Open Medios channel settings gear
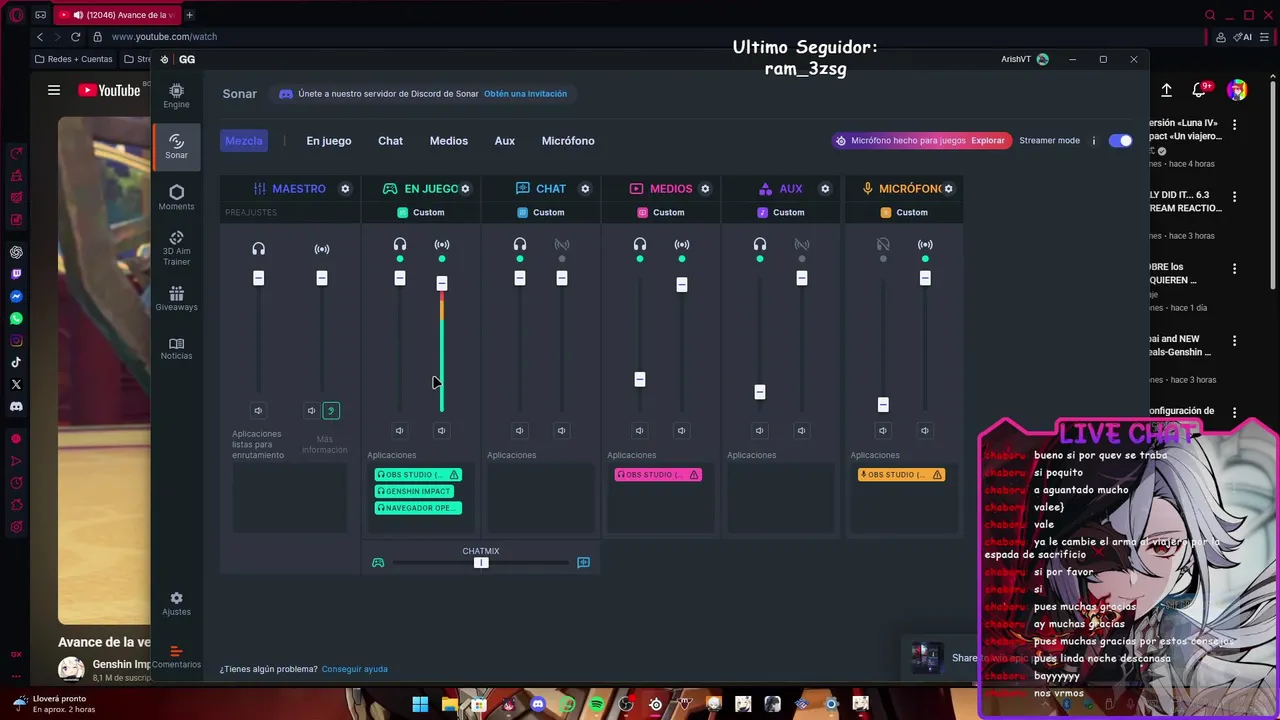1280x720 pixels. click(705, 189)
